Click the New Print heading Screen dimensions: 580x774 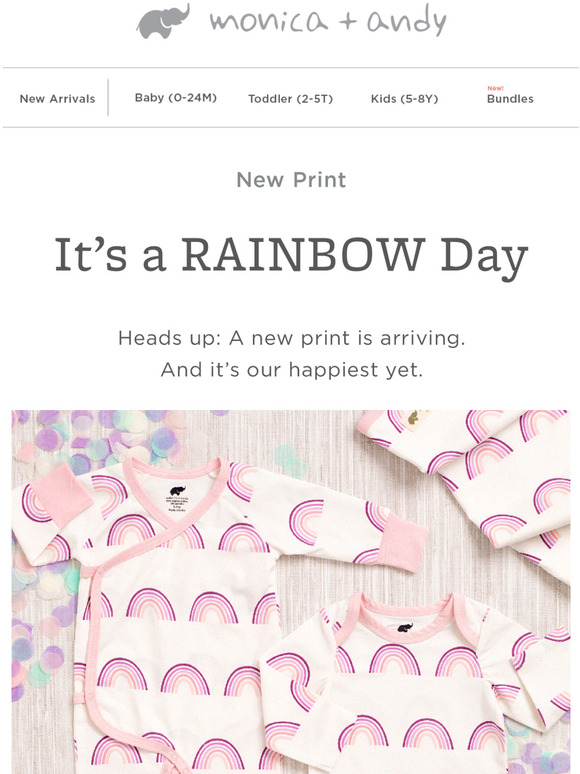291,180
